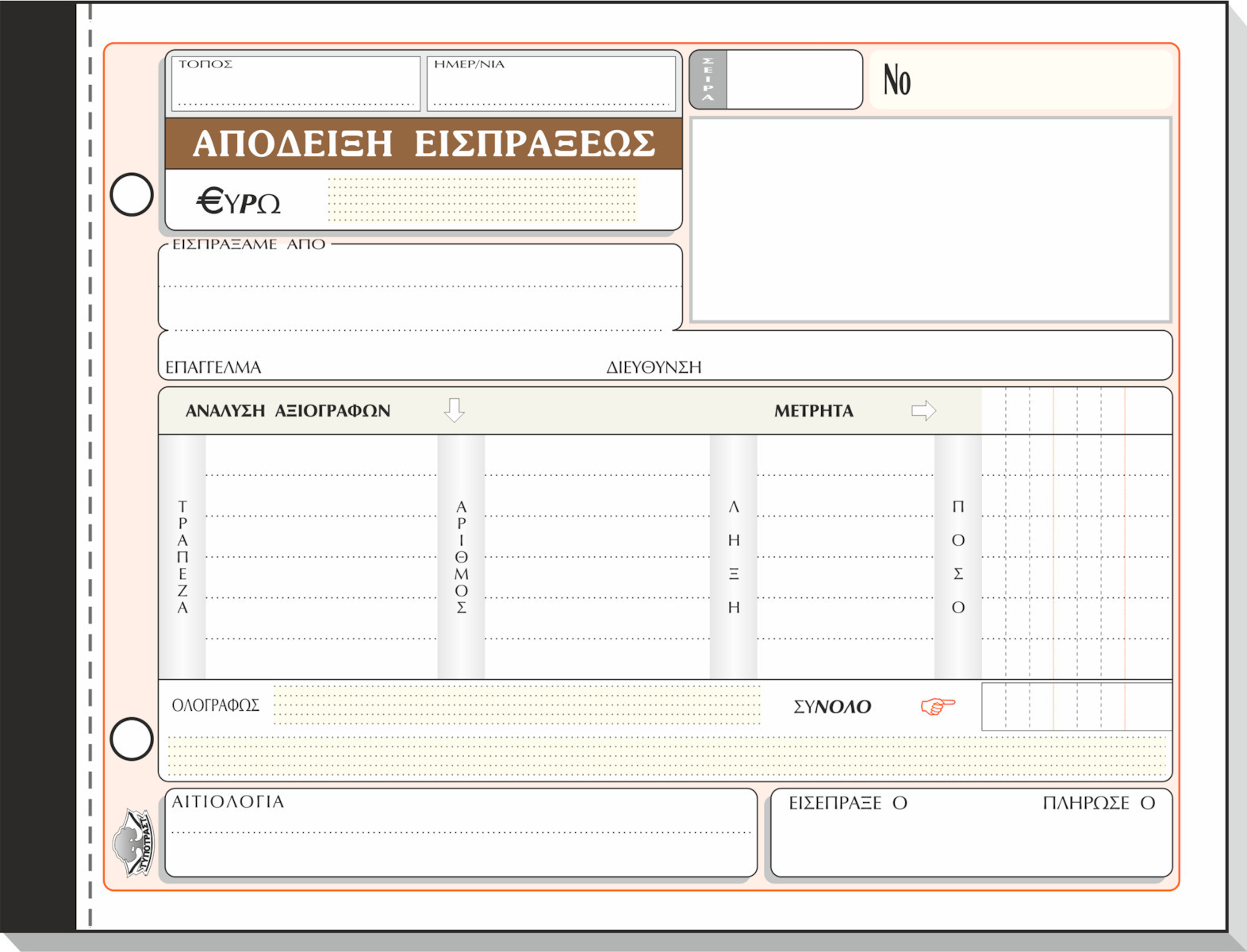Click the ΤΡΑΠΕΖΑ column header
Screen dimensions: 1247x952
[x=182, y=557]
